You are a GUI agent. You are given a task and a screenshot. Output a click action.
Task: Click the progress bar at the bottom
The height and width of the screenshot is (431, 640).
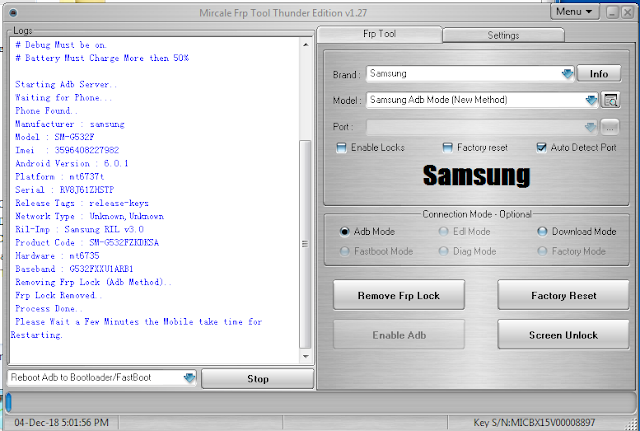click(x=320, y=402)
